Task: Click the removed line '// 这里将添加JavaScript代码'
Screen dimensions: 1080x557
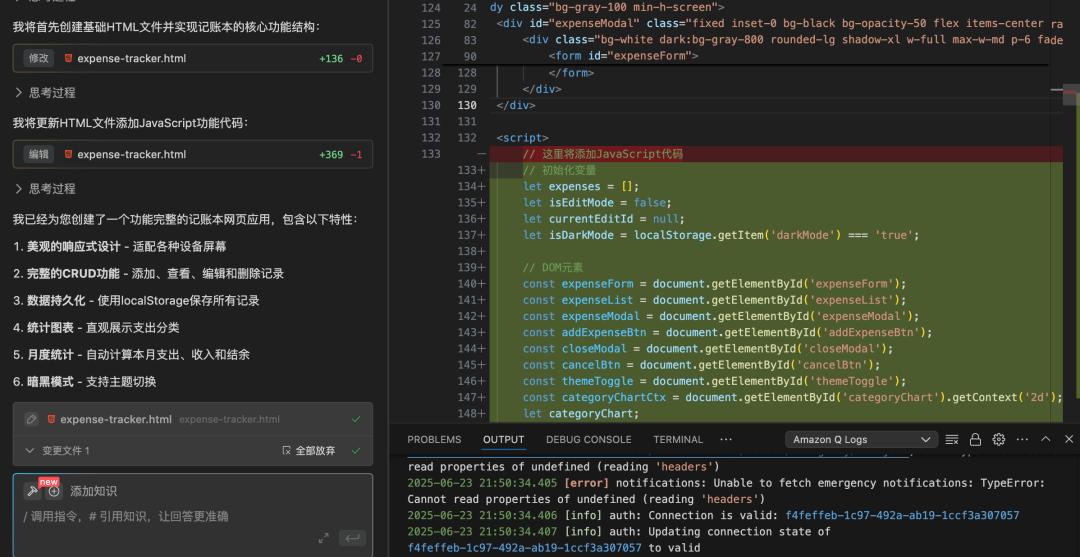Action: [603, 154]
